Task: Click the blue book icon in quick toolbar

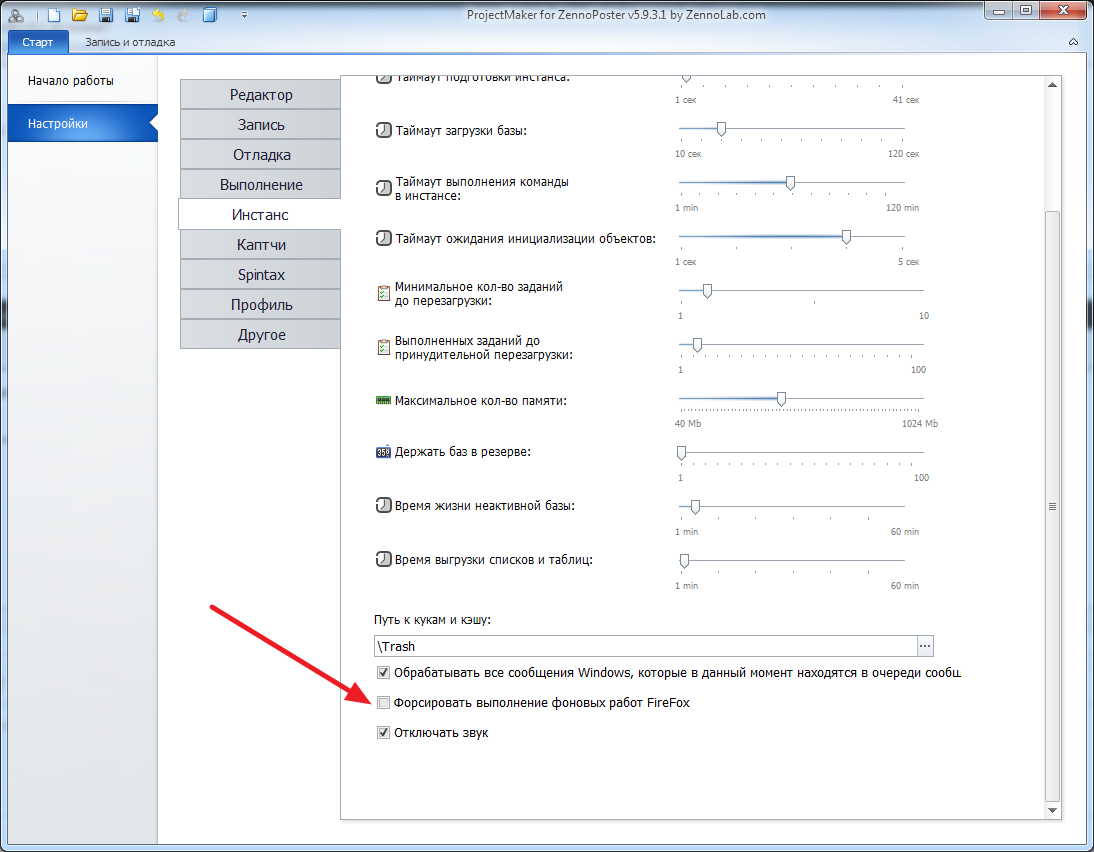Action: tap(209, 15)
